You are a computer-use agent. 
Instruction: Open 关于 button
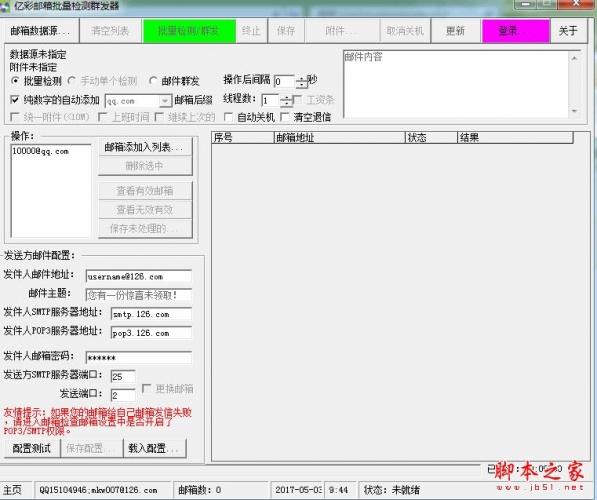pos(568,31)
